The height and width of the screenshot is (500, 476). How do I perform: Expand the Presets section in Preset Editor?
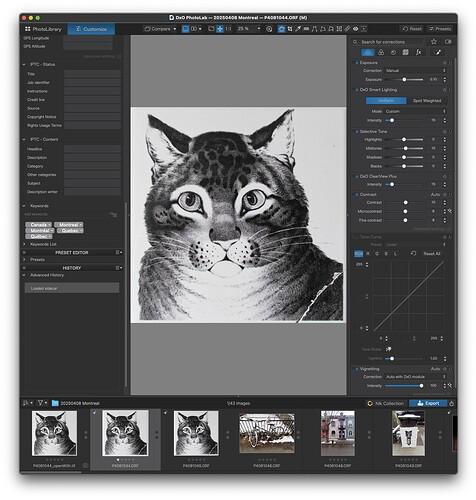[x=24, y=260]
